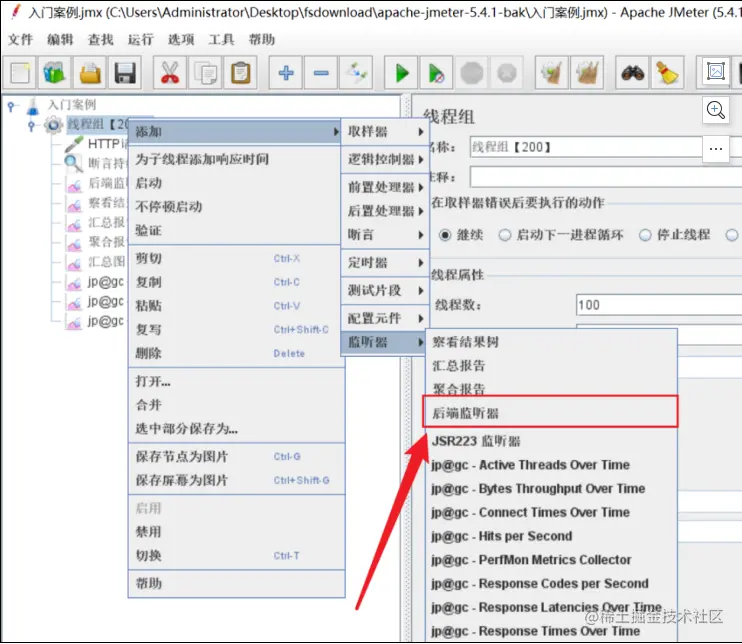Expand the 定时器 submenu
This screenshot has height=644, width=742.
(x=385, y=262)
